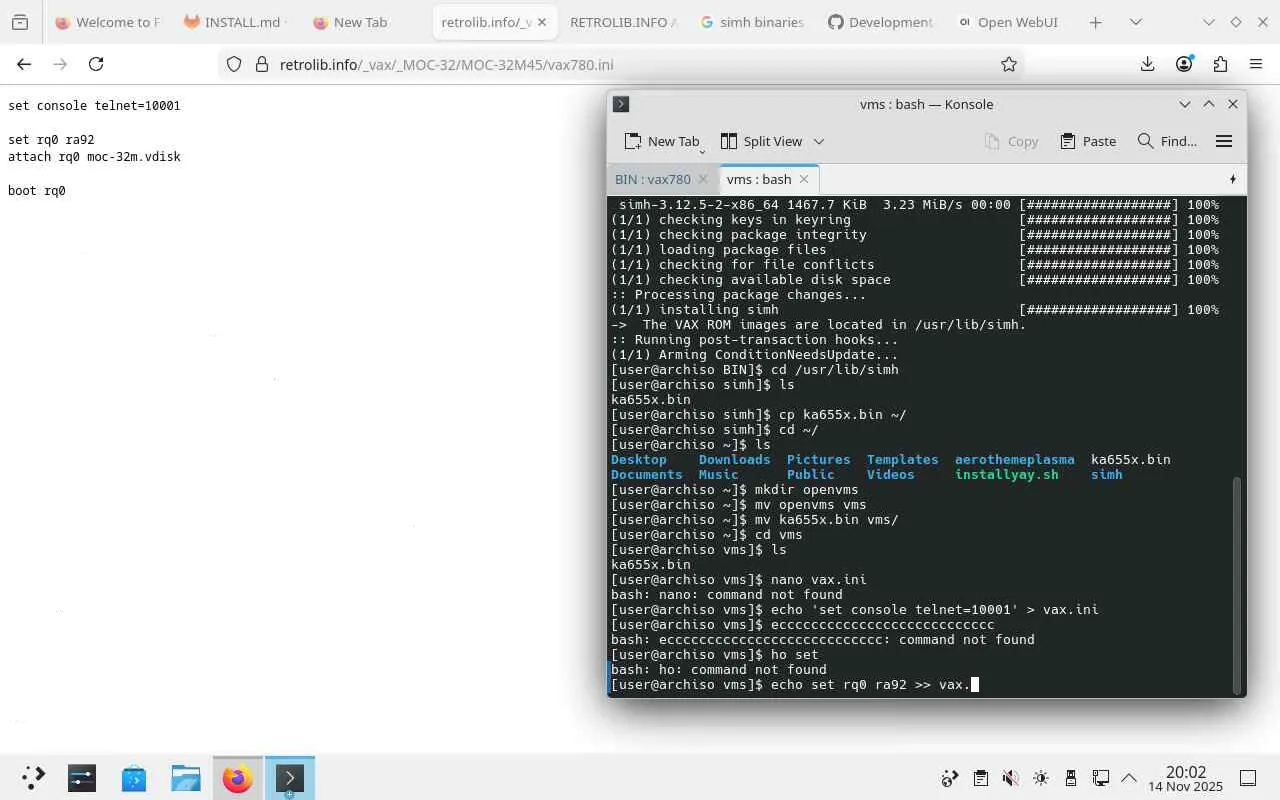The height and width of the screenshot is (800, 1280).
Task: Click the Konsole terminal scrollbar handle
Action: (1238, 584)
